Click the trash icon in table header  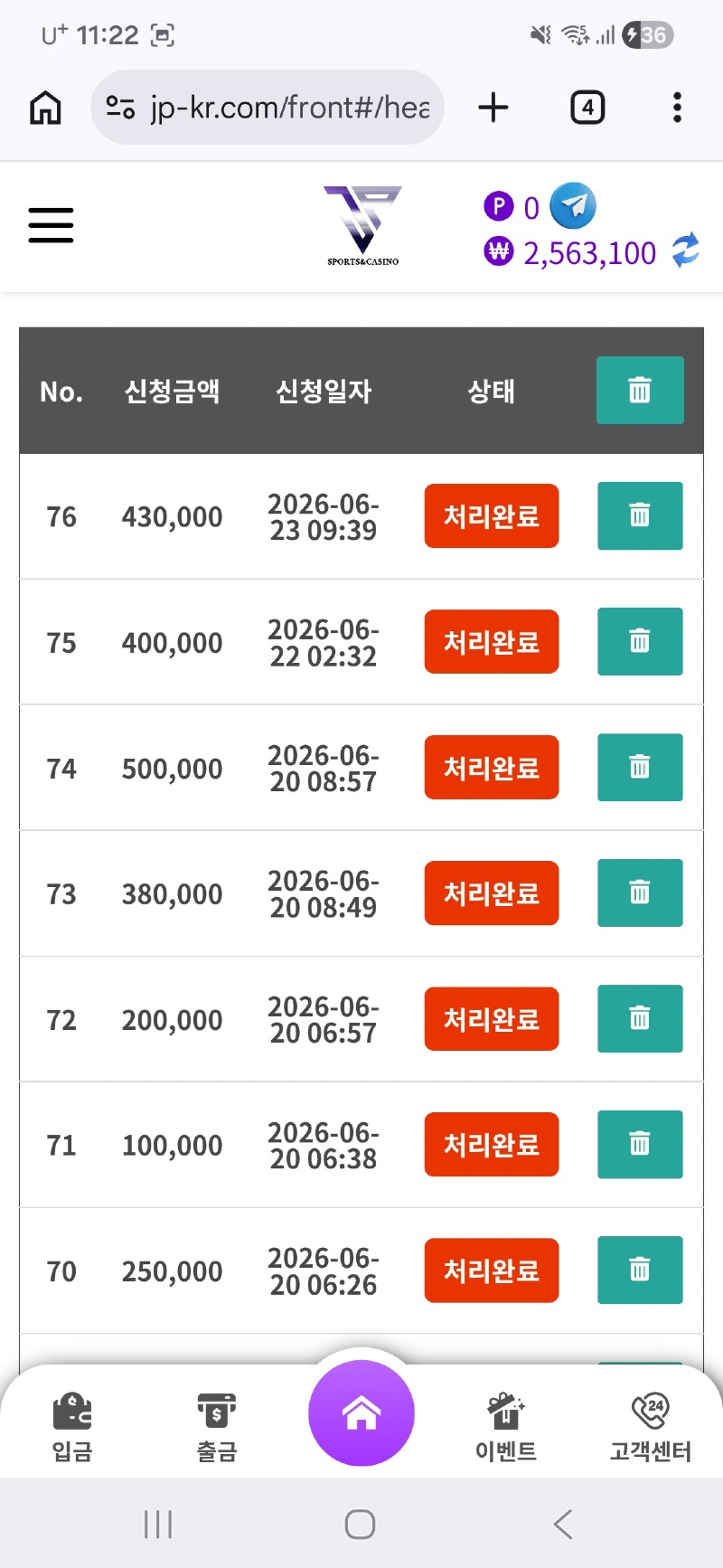click(640, 391)
